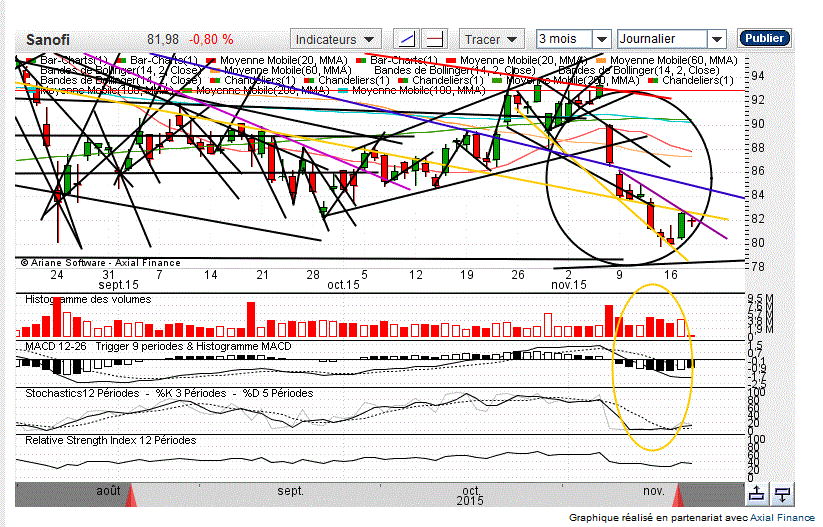Click the left red timeline range marker
The image size is (823, 527).
tap(131, 496)
